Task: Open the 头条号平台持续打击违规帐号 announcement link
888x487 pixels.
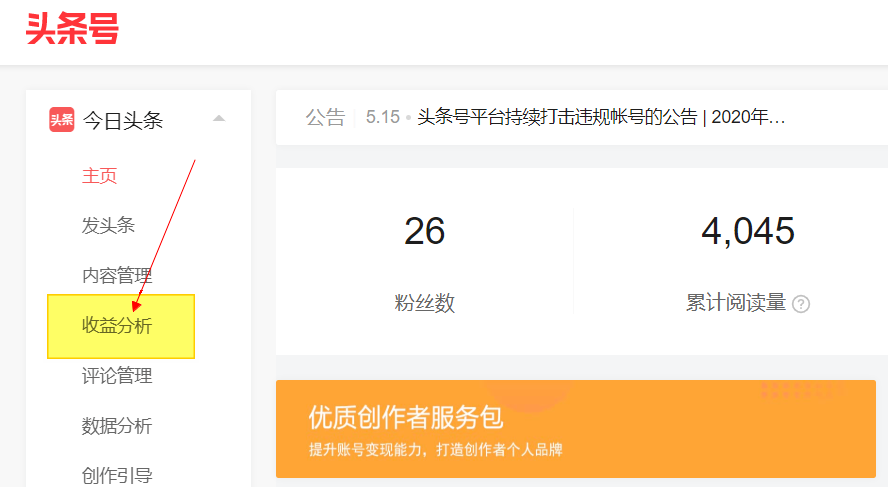Action: point(600,117)
